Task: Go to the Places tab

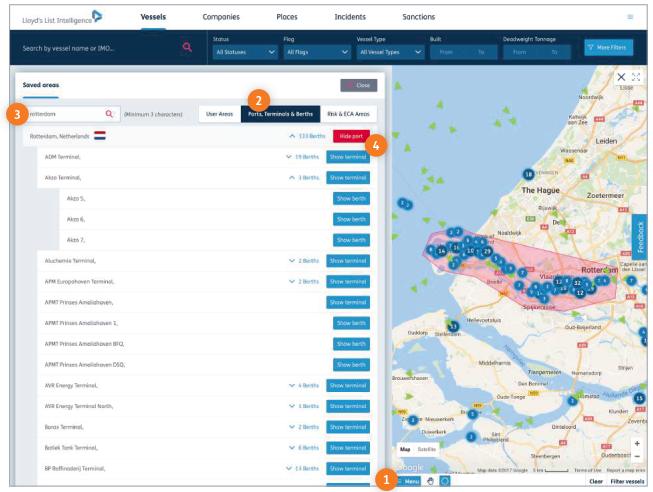Action: click(287, 17)
